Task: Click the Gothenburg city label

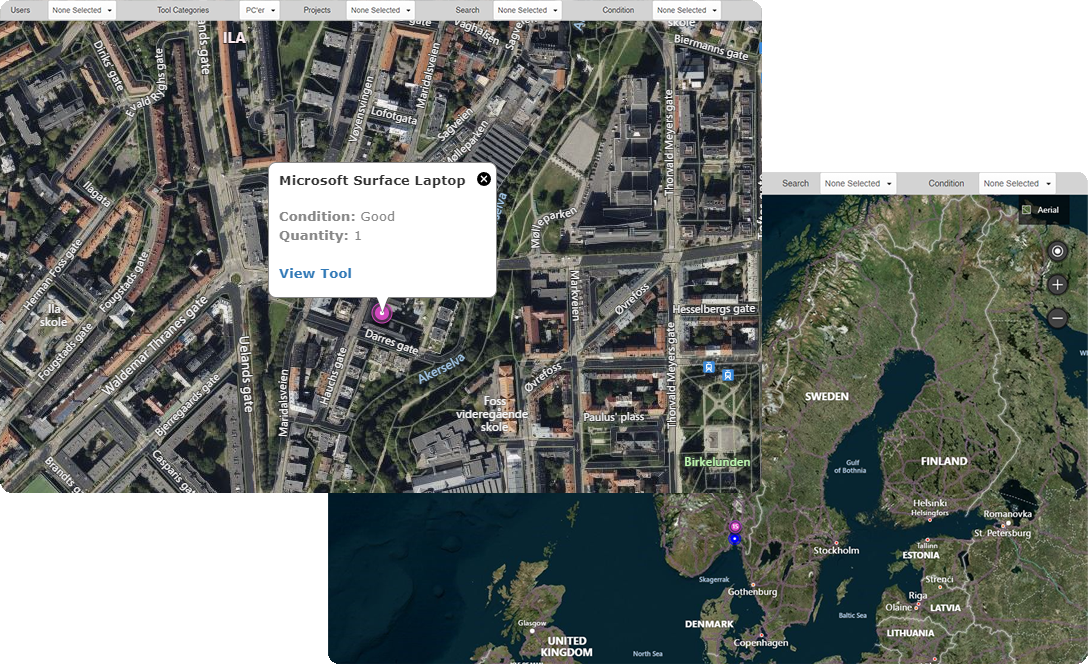Action: 752,592
